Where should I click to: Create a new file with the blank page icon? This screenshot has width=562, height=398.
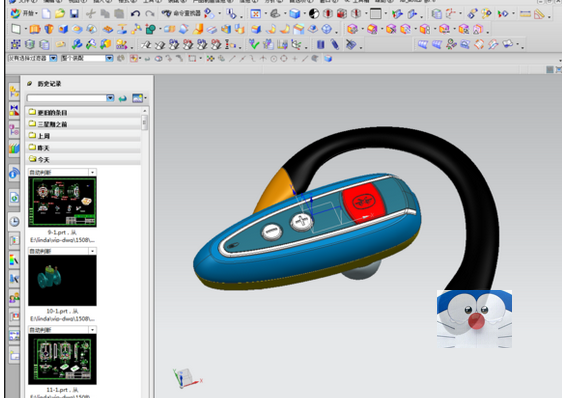pos(47,14)
